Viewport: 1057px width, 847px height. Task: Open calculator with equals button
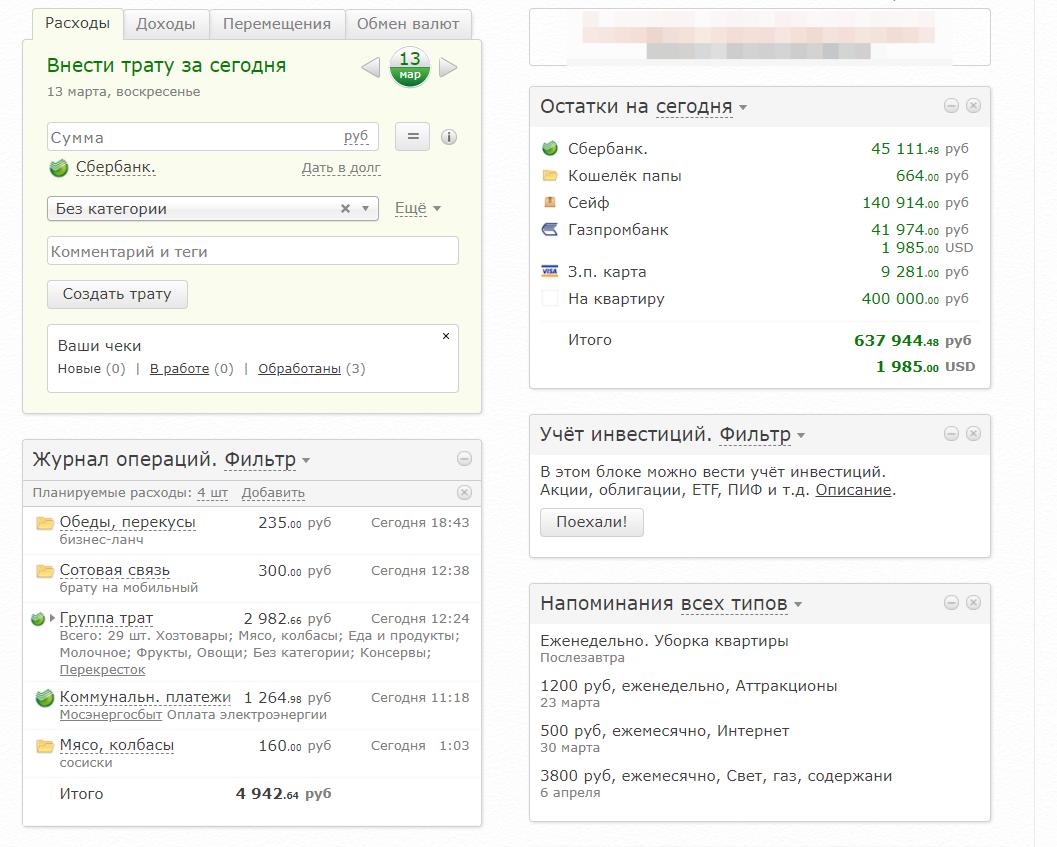pos(412,137)
